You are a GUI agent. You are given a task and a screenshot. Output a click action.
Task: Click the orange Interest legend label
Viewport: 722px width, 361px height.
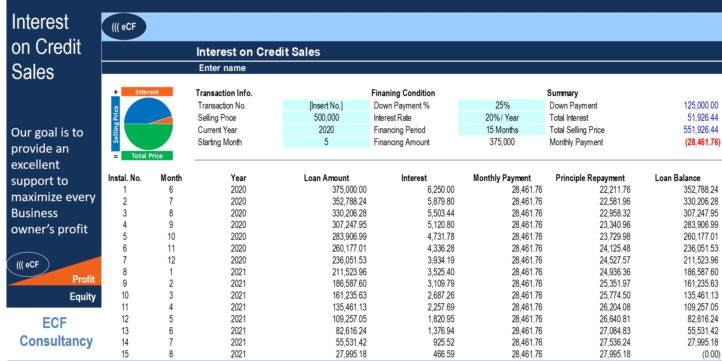click(147, 92)
